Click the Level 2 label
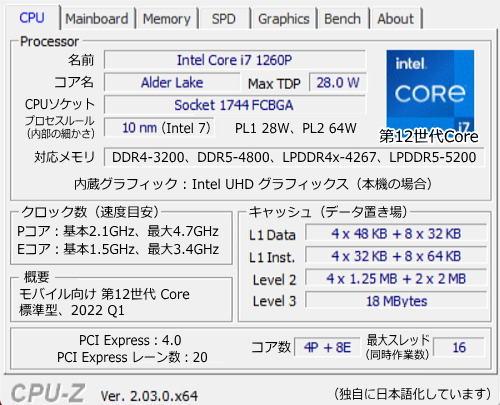Image resolution: width=500 pixels, height=405 pixels. pos(274,280)
